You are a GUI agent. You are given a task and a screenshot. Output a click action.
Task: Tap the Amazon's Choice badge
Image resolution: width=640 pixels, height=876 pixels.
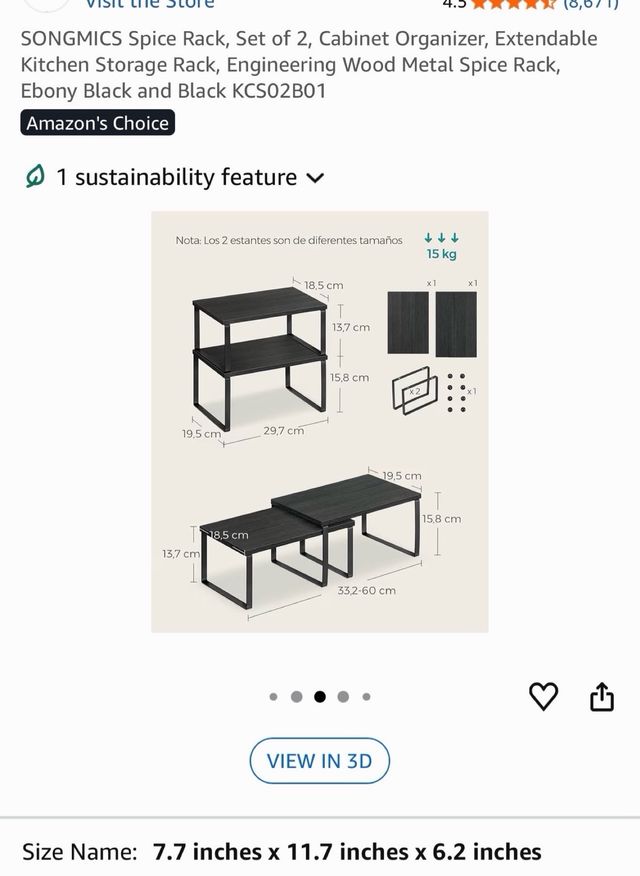[97, 124]
